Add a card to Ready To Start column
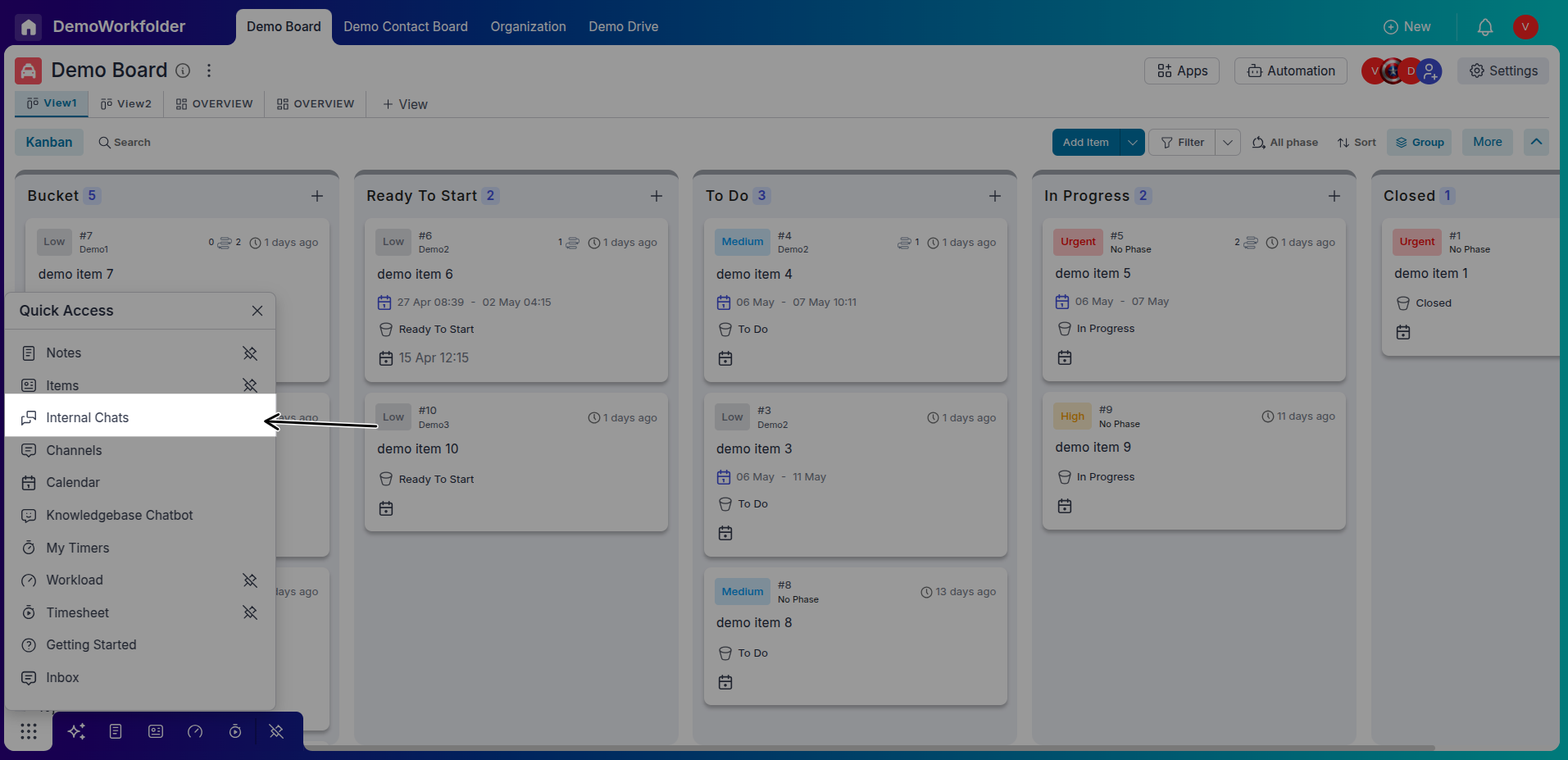 (x=657, y=196)
